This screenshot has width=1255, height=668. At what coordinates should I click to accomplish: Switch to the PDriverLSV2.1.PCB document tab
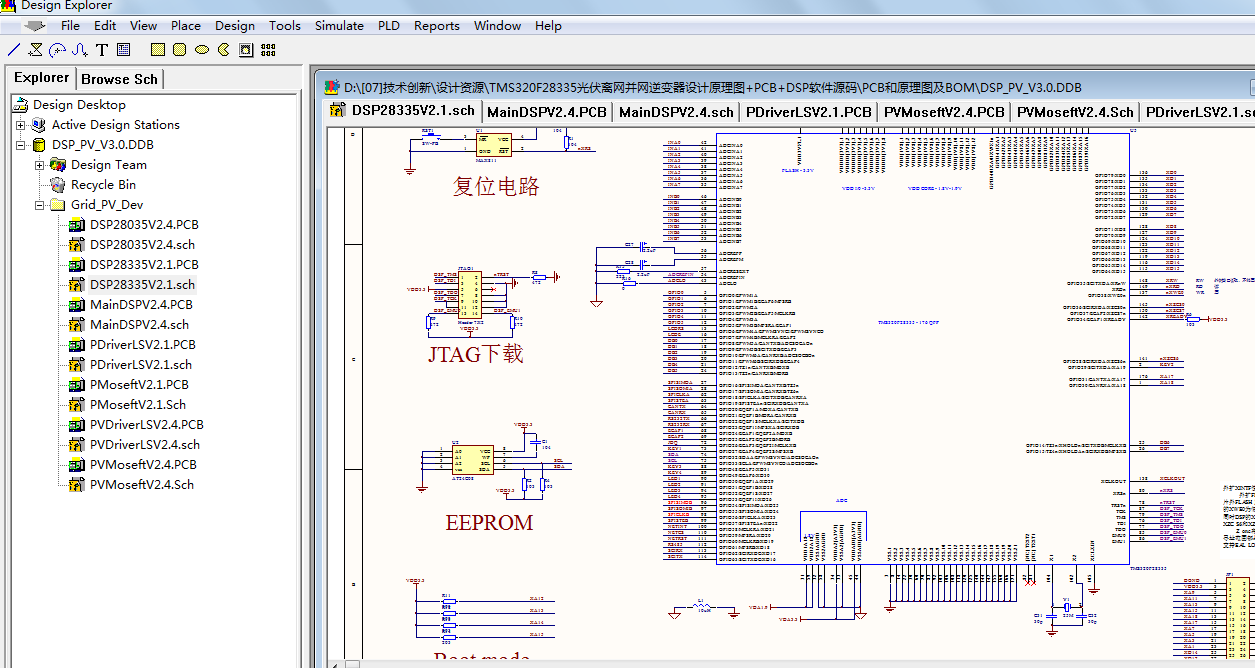(x=808, y=112)
